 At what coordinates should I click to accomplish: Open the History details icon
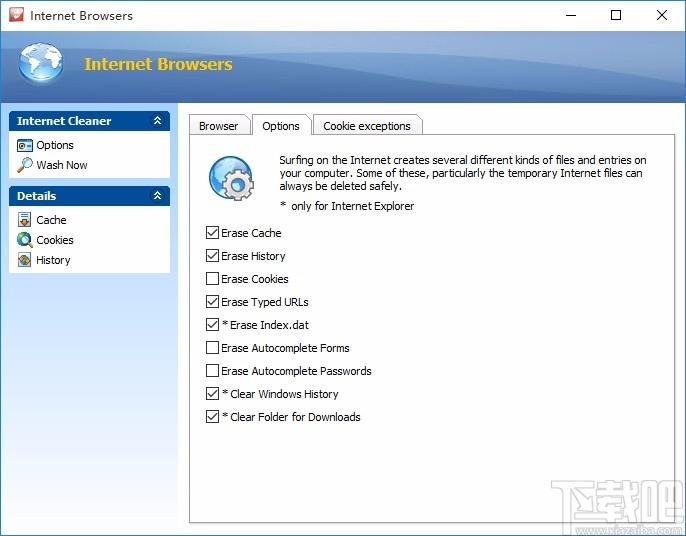coord(24,260)
